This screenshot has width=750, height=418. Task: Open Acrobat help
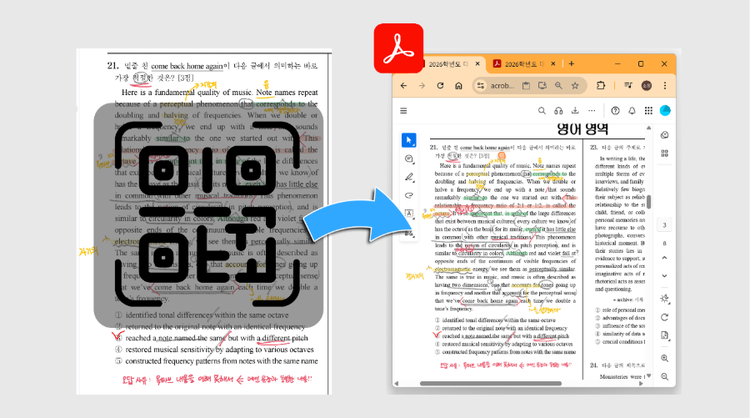(x=615, y=111)
